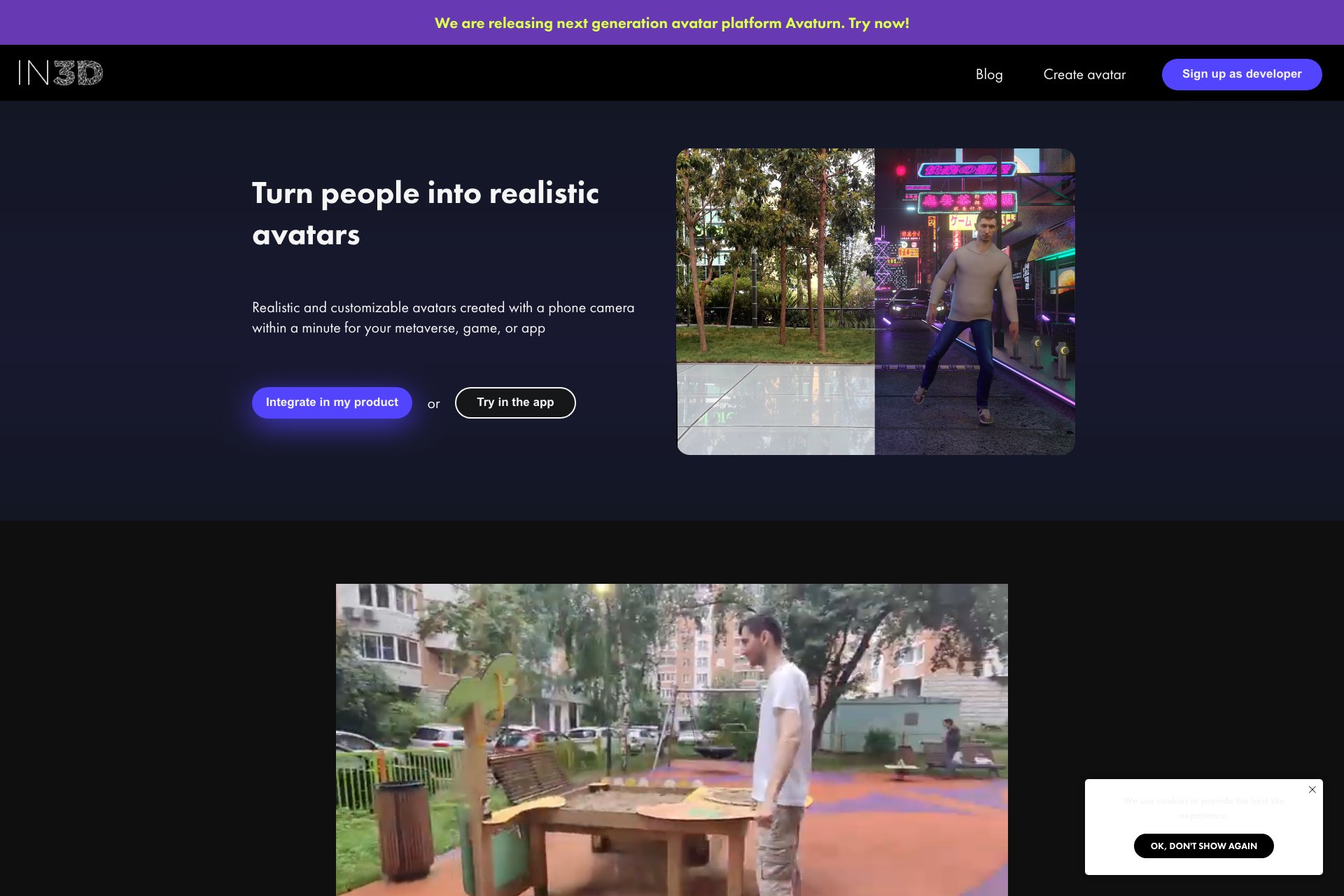Click the forest park half of hero image
This screenshot has width=1344, height=896.
(x=776, y=301)
